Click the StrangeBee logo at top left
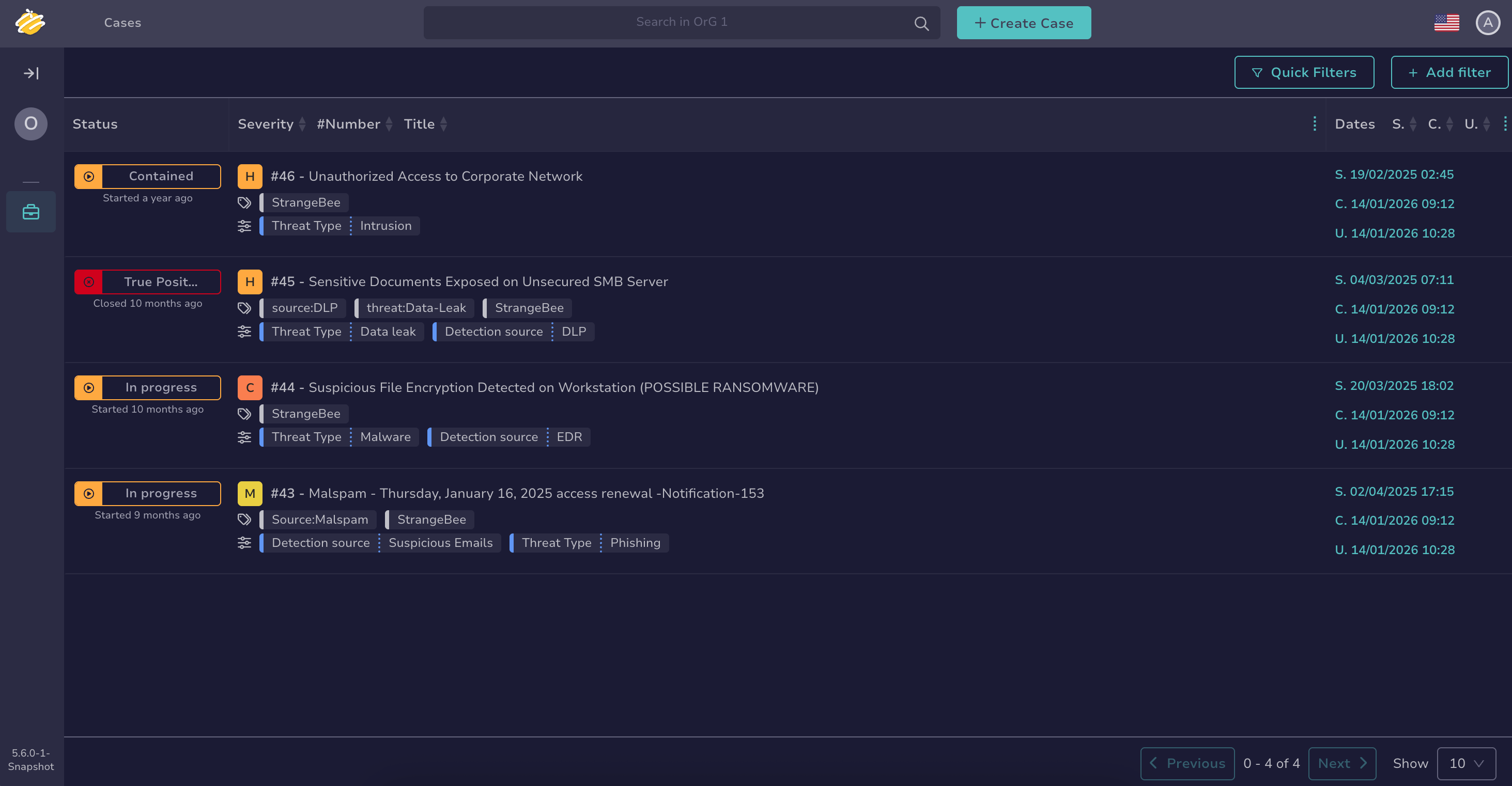1512x786 pixels. (30, 23)
